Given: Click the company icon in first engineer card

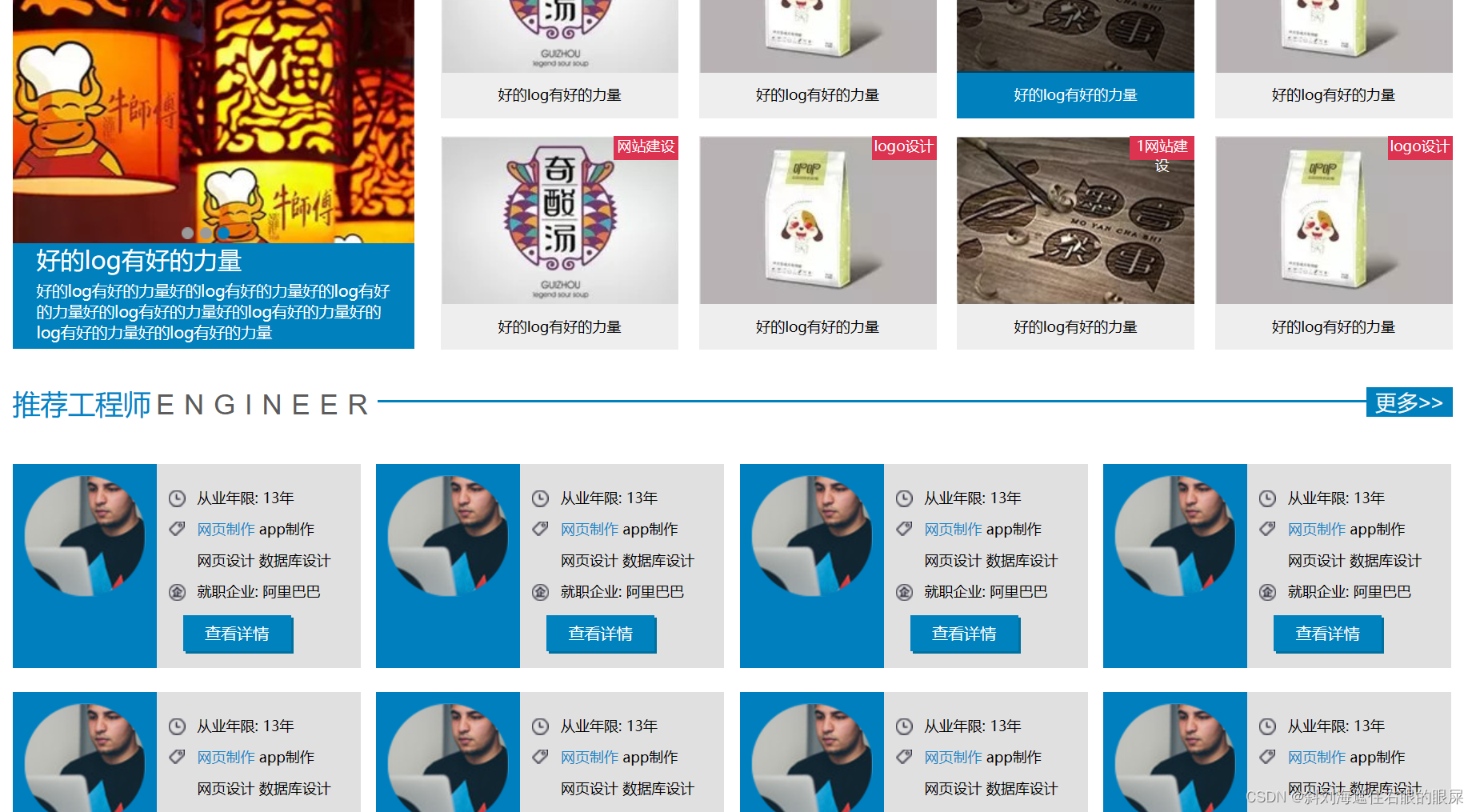Looking at the screenshot, I should click(177, 592).
